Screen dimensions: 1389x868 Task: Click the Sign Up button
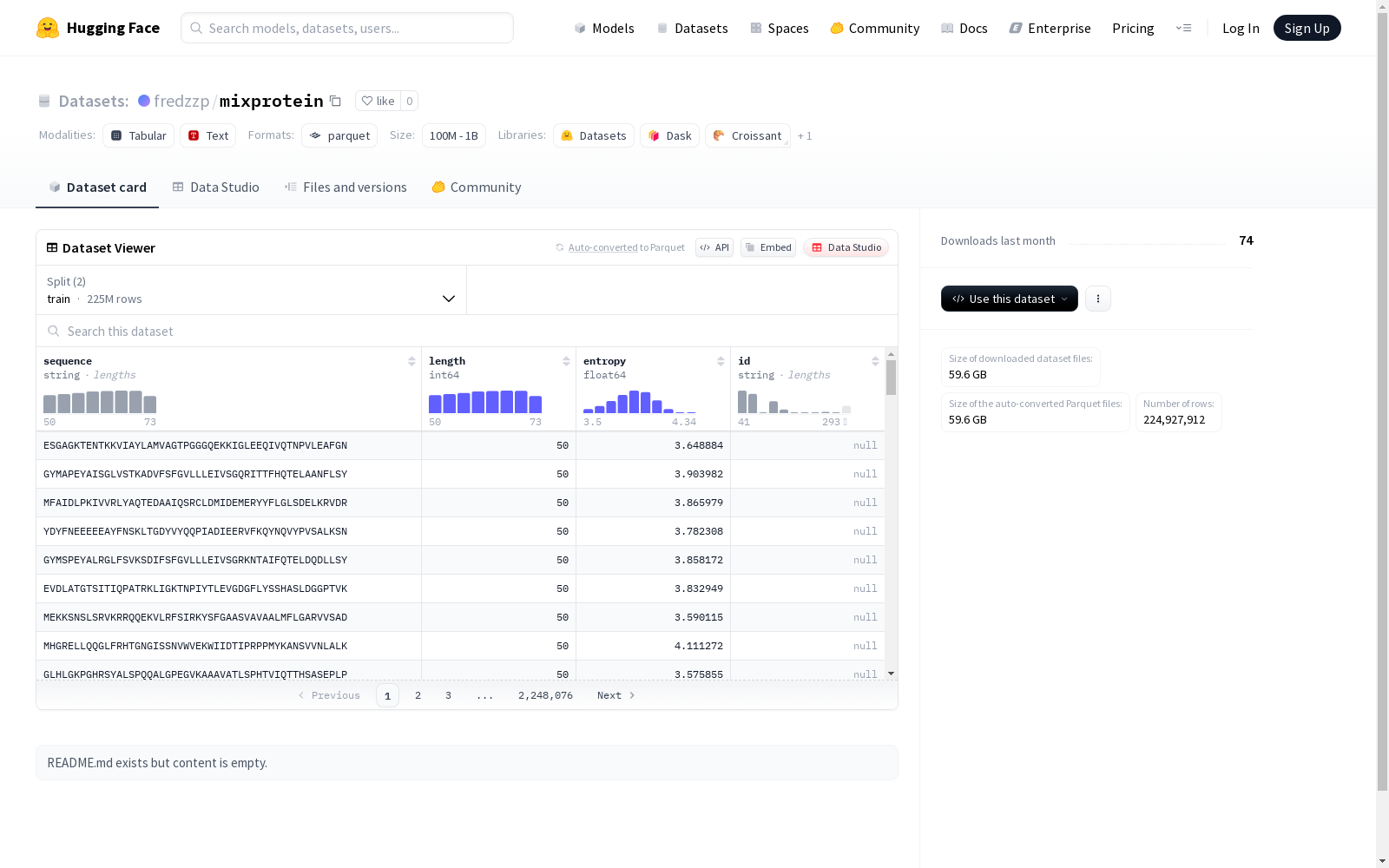coord(1307,28)
